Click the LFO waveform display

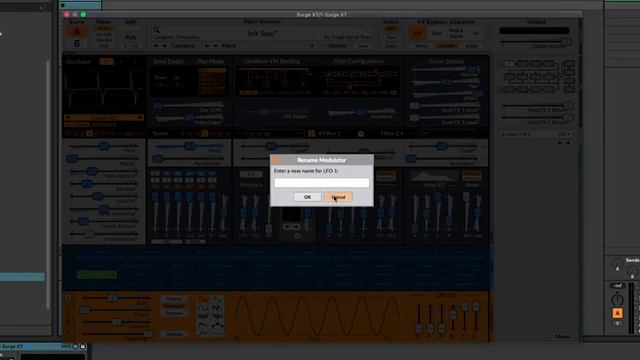[x=317, y=316]
